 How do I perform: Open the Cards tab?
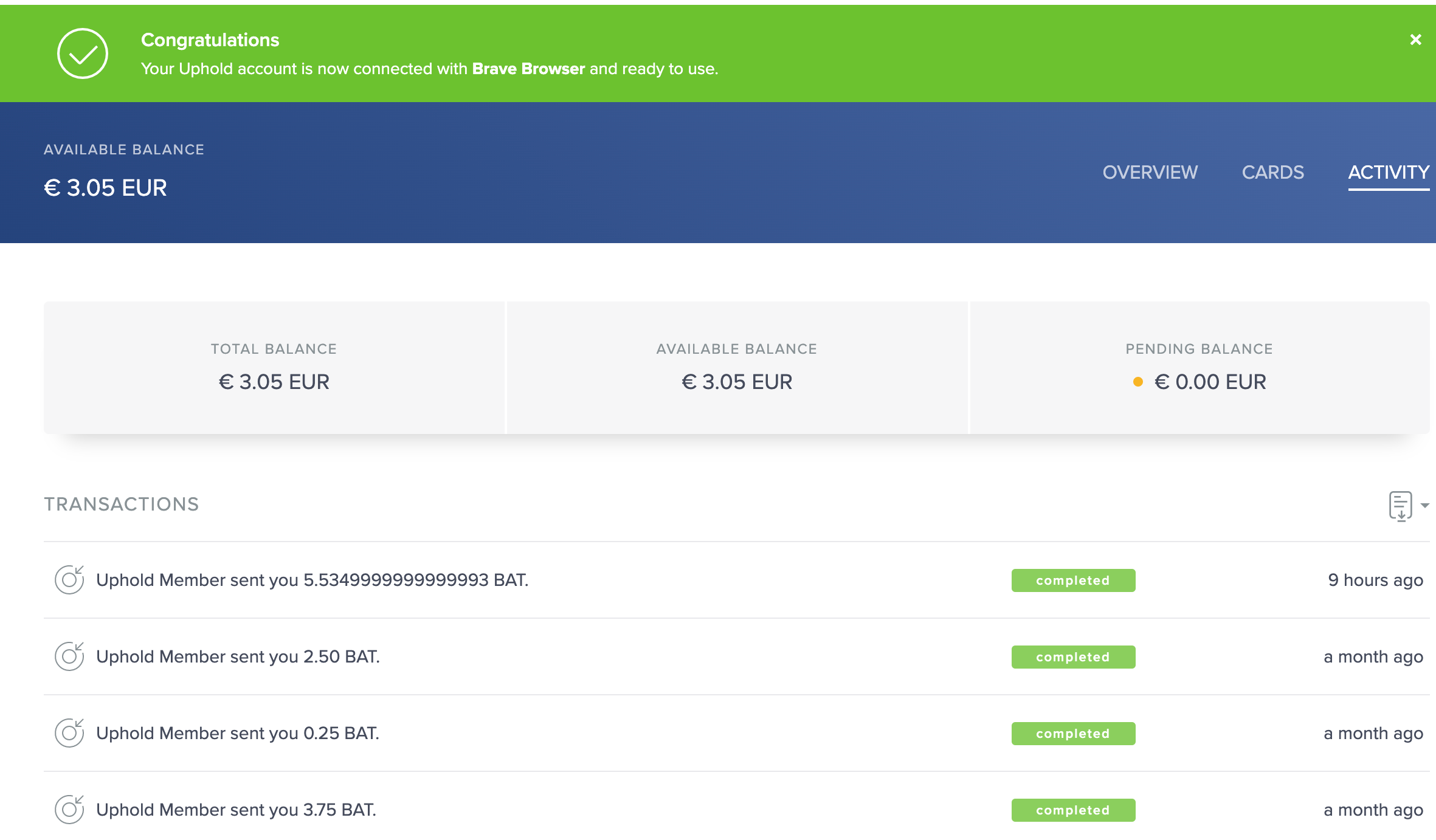tap(1272, 173)
